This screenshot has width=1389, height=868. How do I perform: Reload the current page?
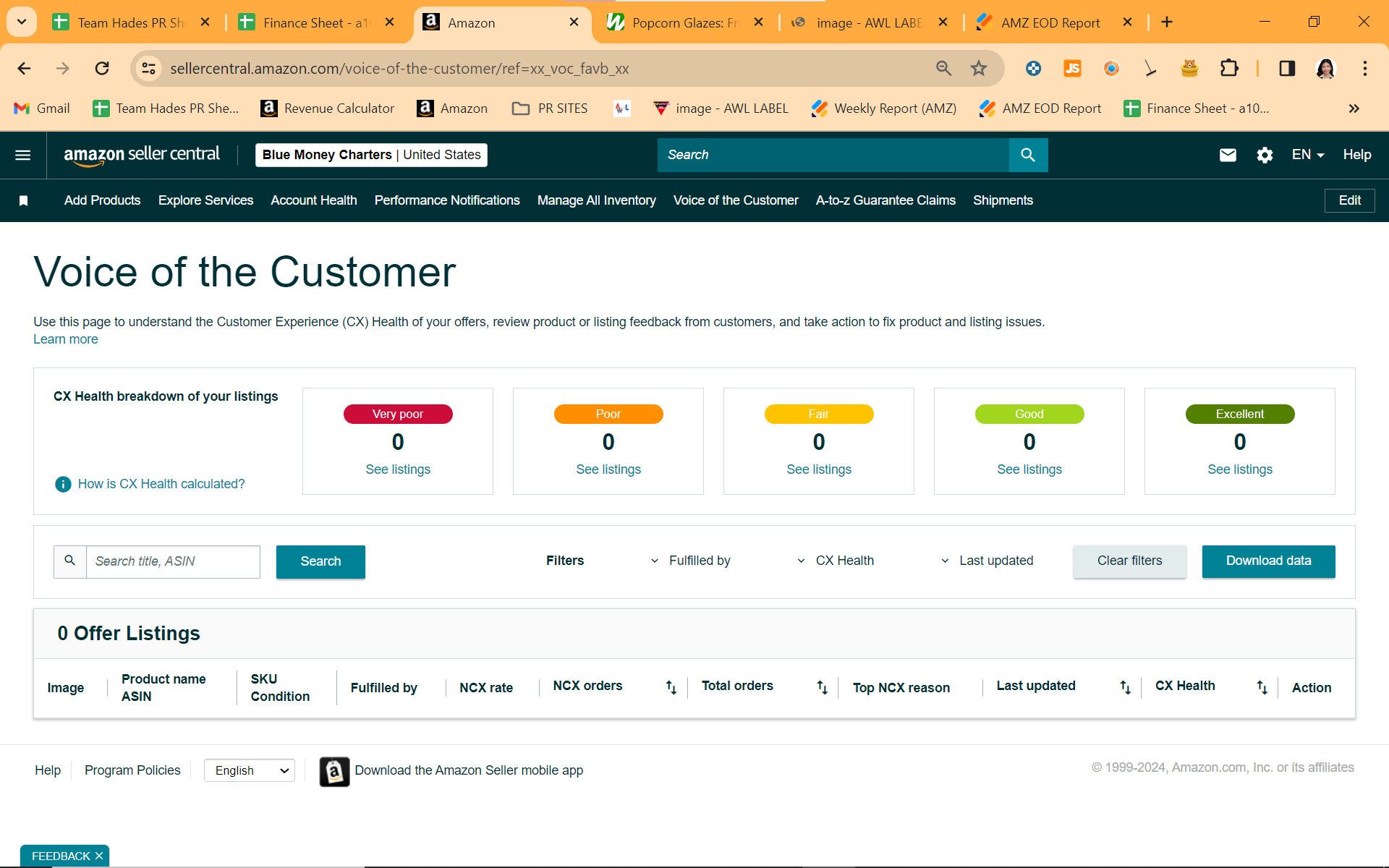[x=102, y=69]
